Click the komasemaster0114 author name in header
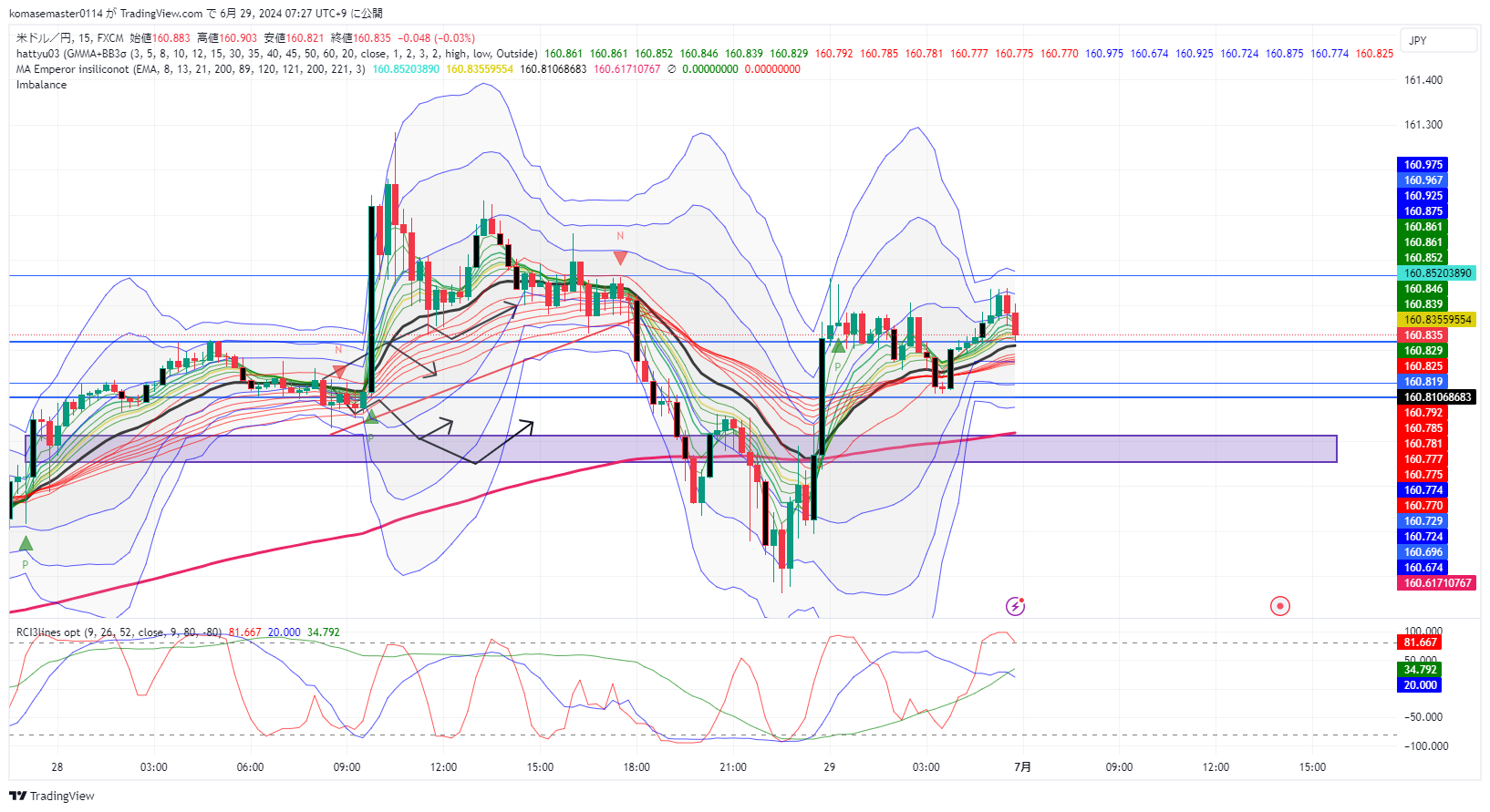 point(56,13)
